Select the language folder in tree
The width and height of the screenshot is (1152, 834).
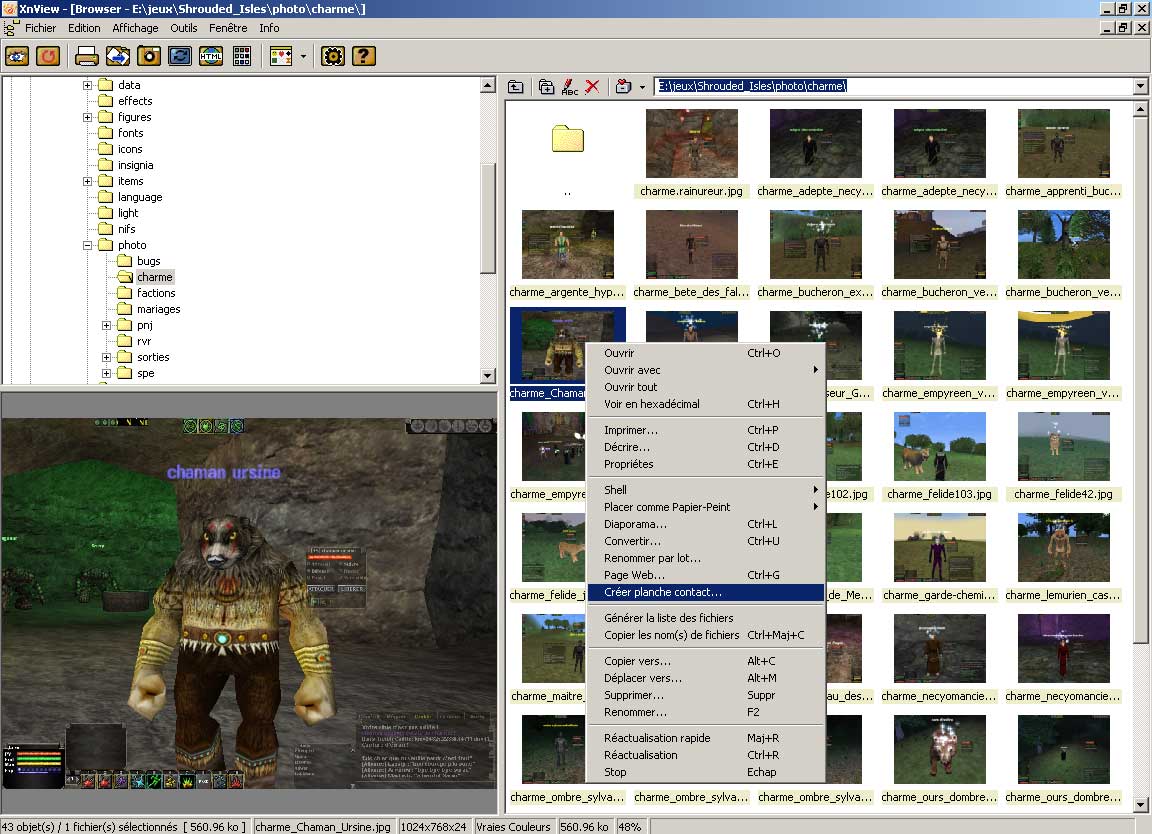(140, 197)
